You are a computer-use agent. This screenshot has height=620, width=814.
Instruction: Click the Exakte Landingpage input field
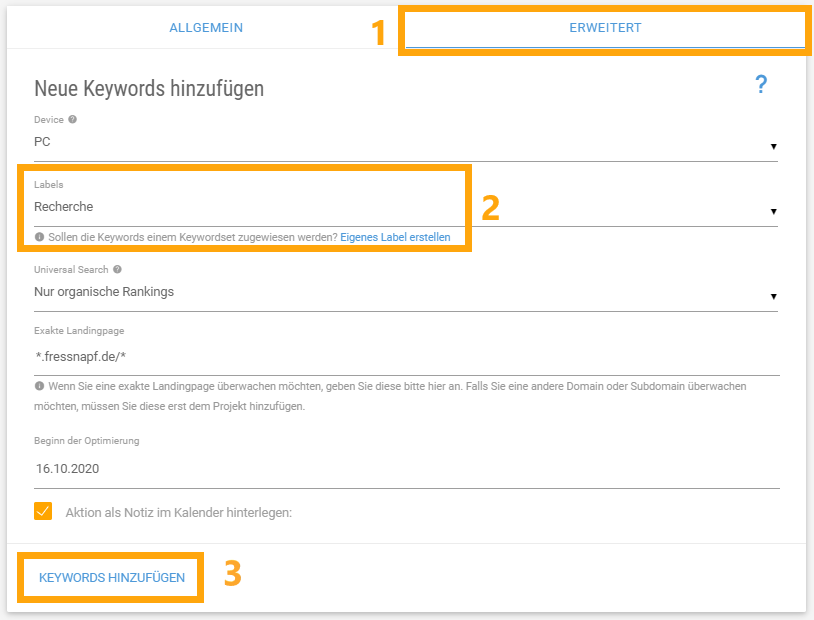pos(406,357)
